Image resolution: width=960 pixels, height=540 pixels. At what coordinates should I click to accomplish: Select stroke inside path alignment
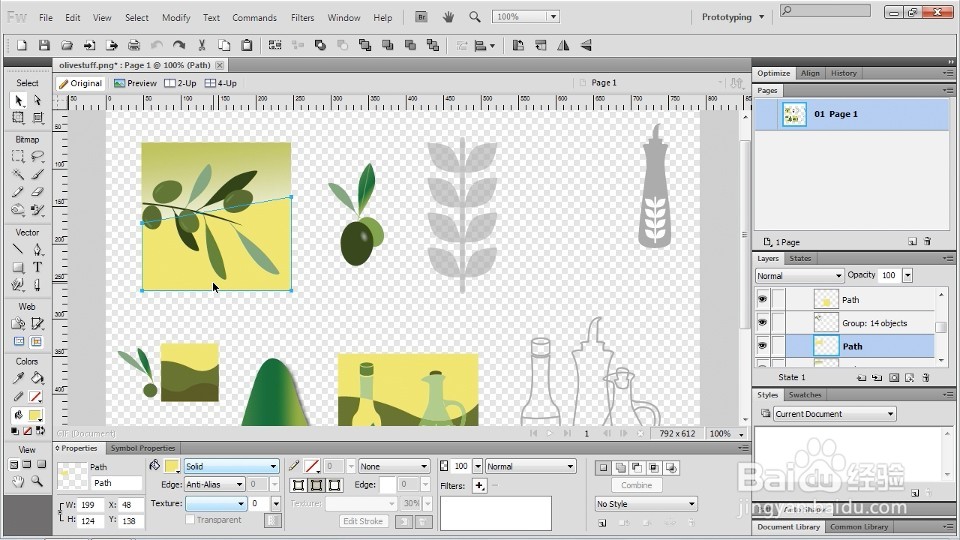(x=299, y=486)
